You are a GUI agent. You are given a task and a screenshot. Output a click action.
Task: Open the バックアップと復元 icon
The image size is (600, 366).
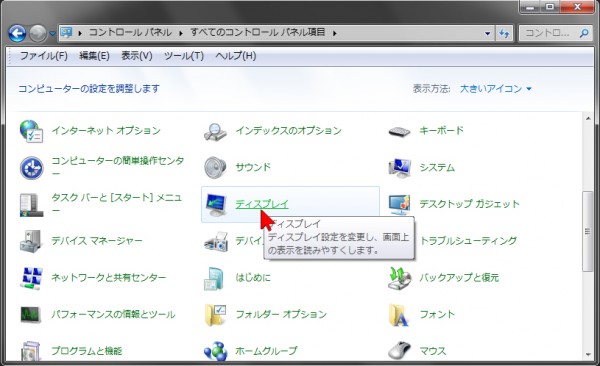coord(399,278)
